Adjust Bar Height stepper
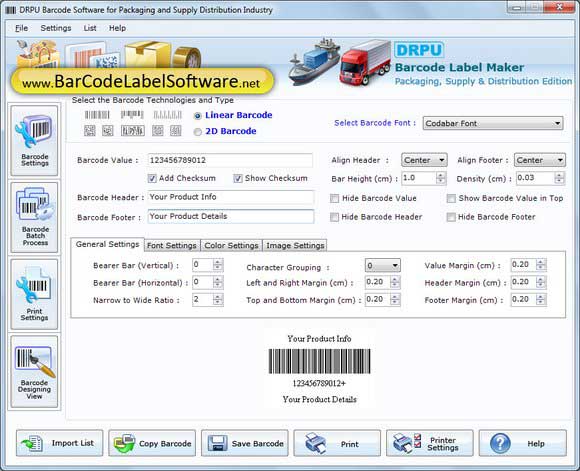Screen dimensions: 580x471 click(x=440, y=178)
